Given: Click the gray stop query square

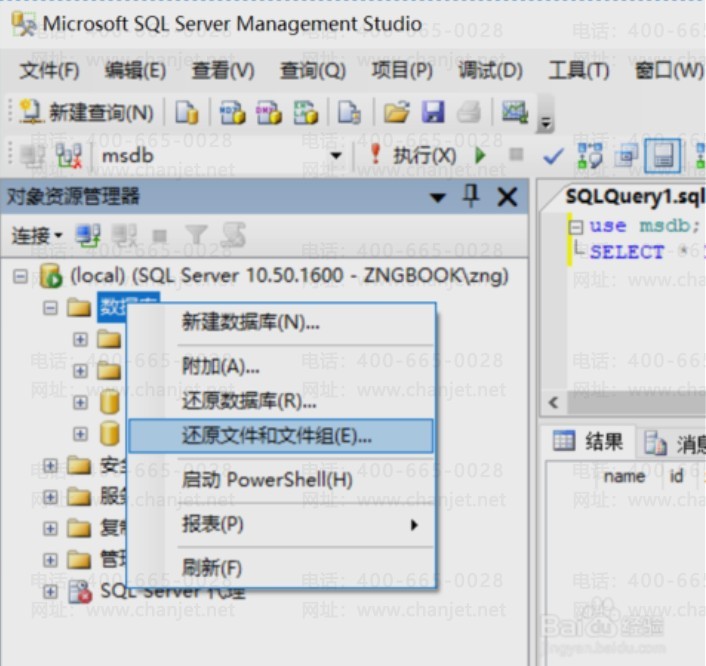Looking at the screenshot, I should [x=516, y=154].
